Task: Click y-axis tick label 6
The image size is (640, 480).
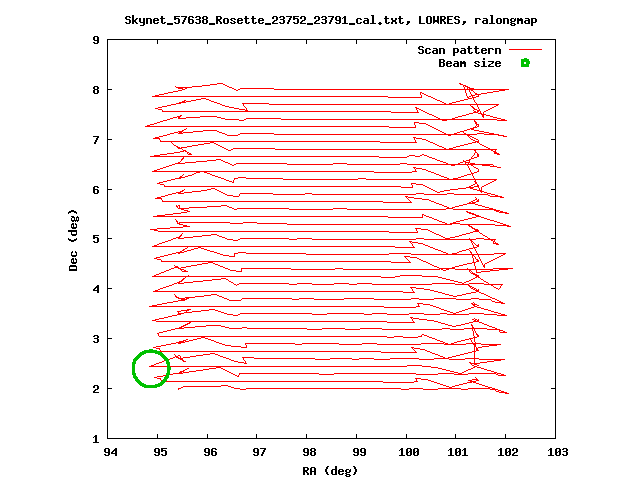Action: [96, 190]
